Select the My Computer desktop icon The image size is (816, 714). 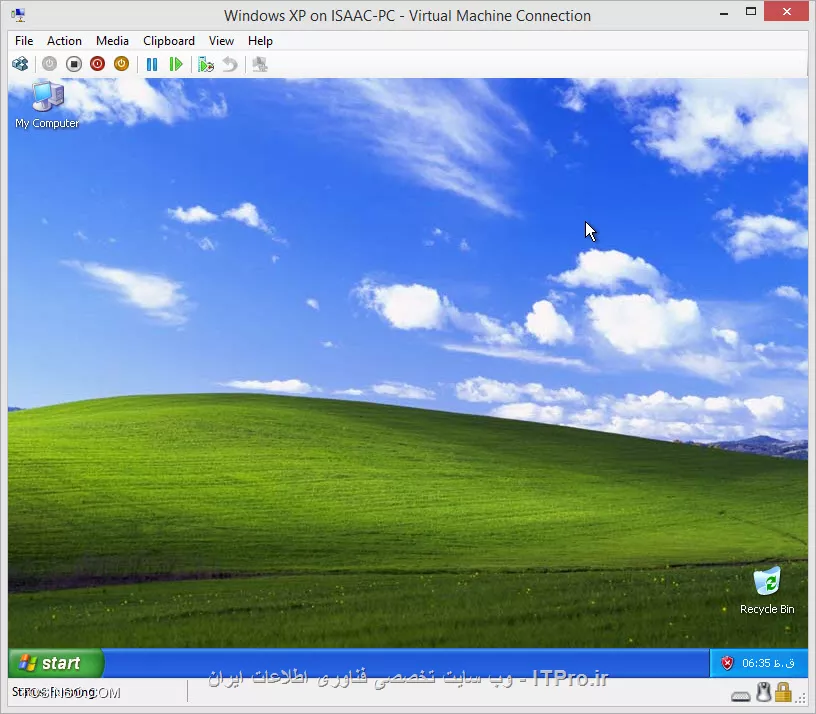click(x=47, y=106)
